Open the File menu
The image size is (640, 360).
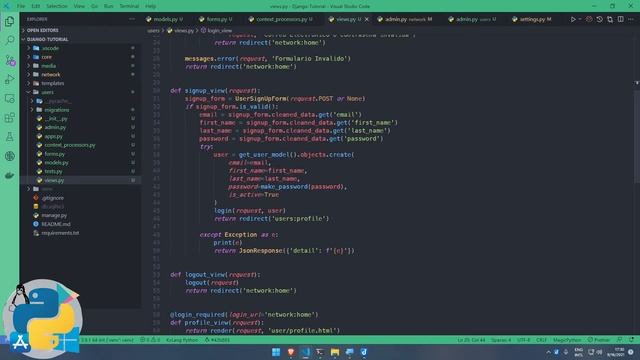tap(21, 6)
